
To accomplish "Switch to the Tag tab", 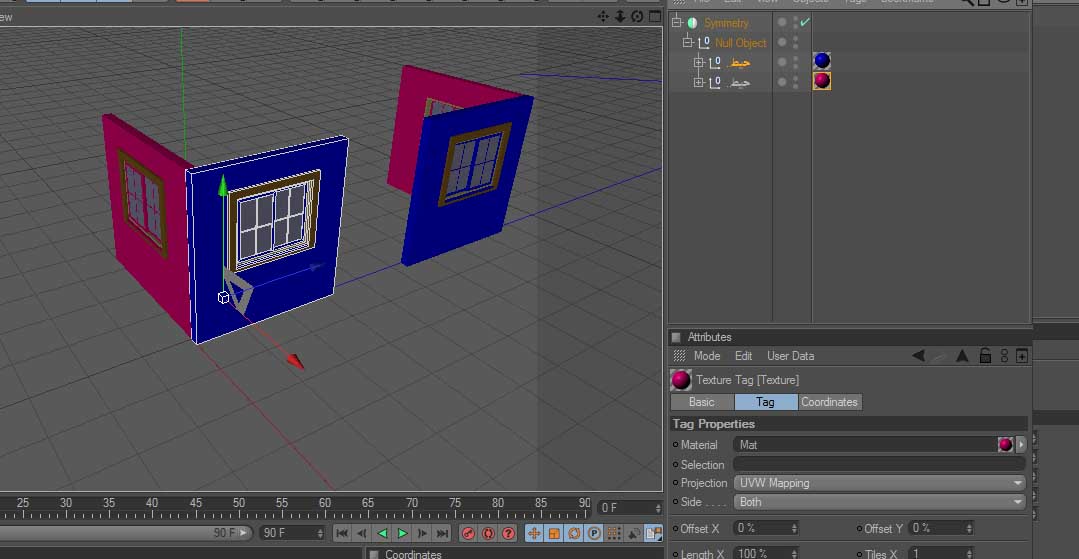I will pyautogui.click(x=766, y=402).
